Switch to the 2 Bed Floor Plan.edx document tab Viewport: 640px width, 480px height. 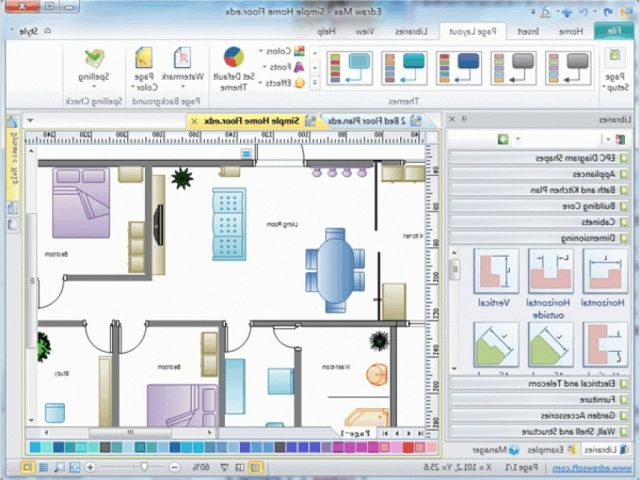coord(369,120)
